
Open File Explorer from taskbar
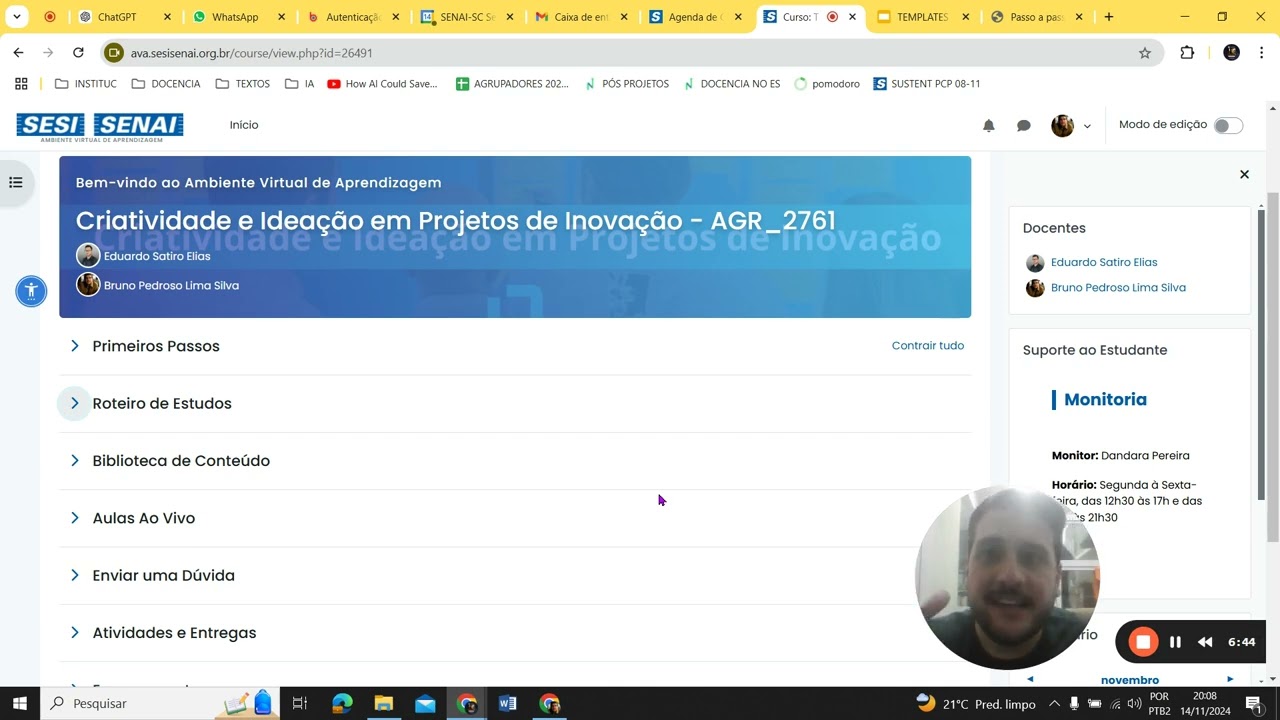tap(383, 703)
